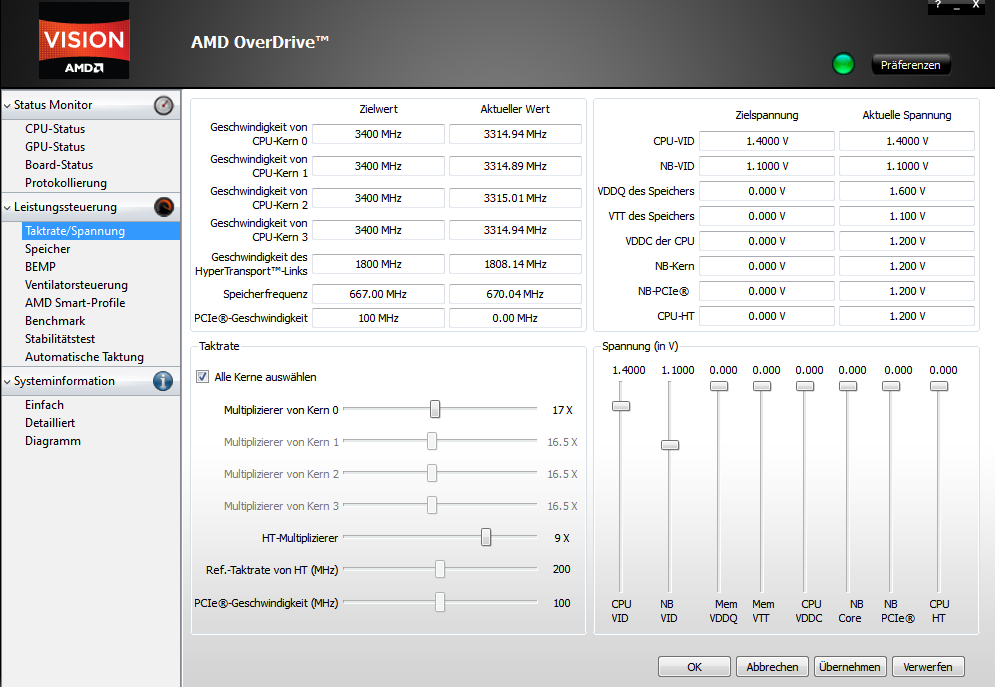The width and height of the screenshot is (995, 687).
Task: Open the Stabilitätstest page
Action: coord(60,339)
